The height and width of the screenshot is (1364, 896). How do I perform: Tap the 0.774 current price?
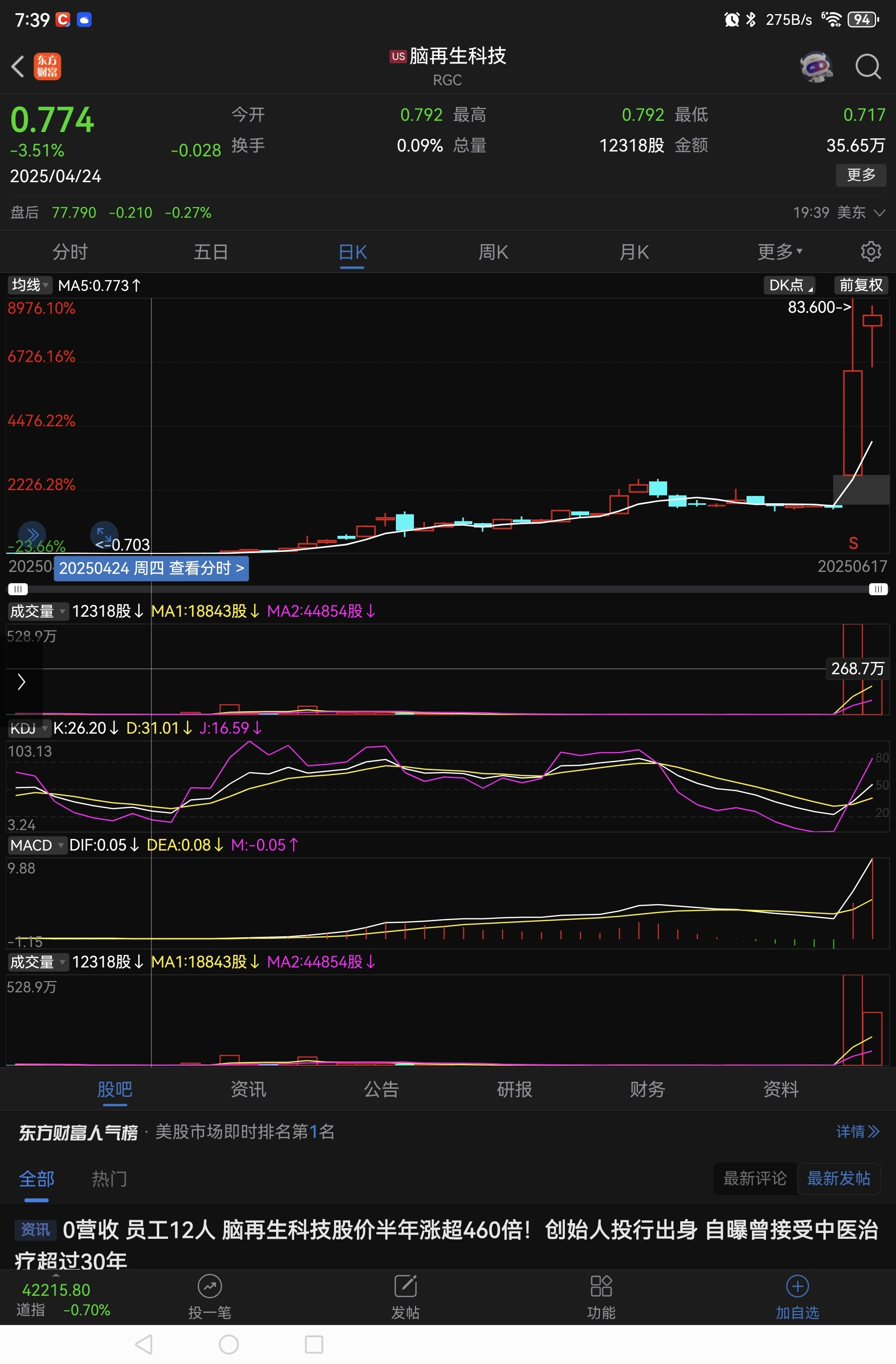pyautogui.click(x=52, y=120)
